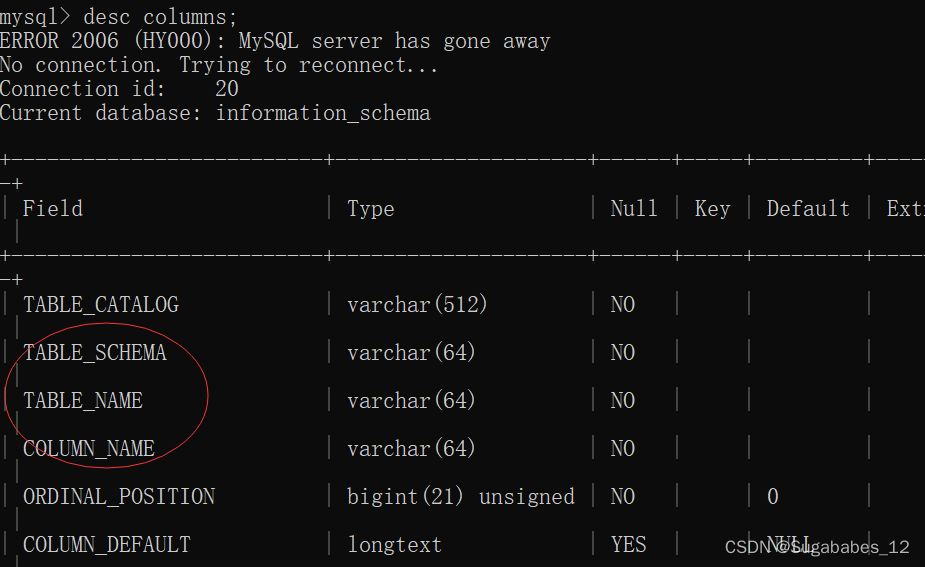
Task: Click the 'bigint(21) unsigned' type value
Action: click(x=461, y=497)
